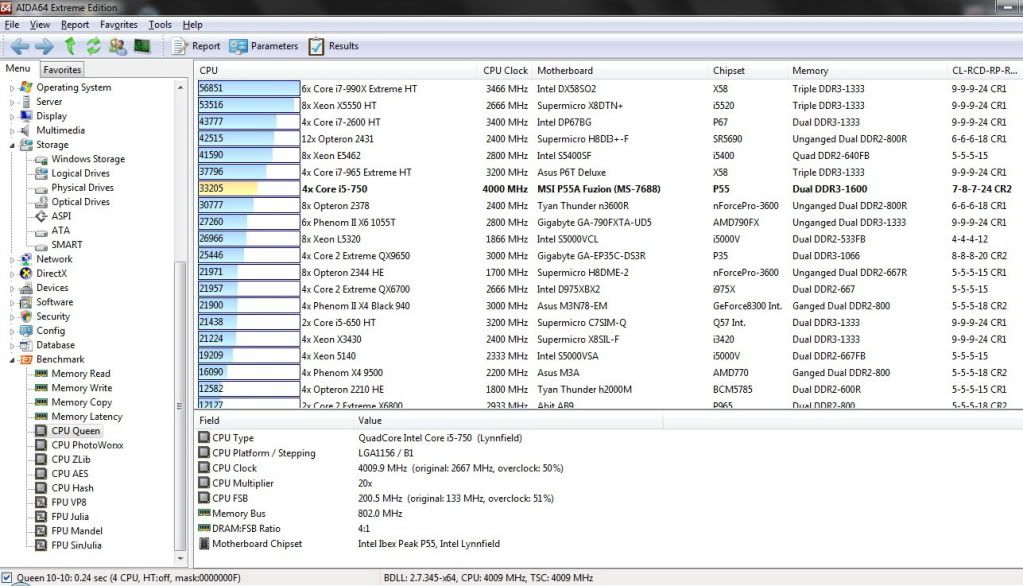Open the Report menu in menu bar
Screen dimensions: 1023x586
(x=75, y=25)
